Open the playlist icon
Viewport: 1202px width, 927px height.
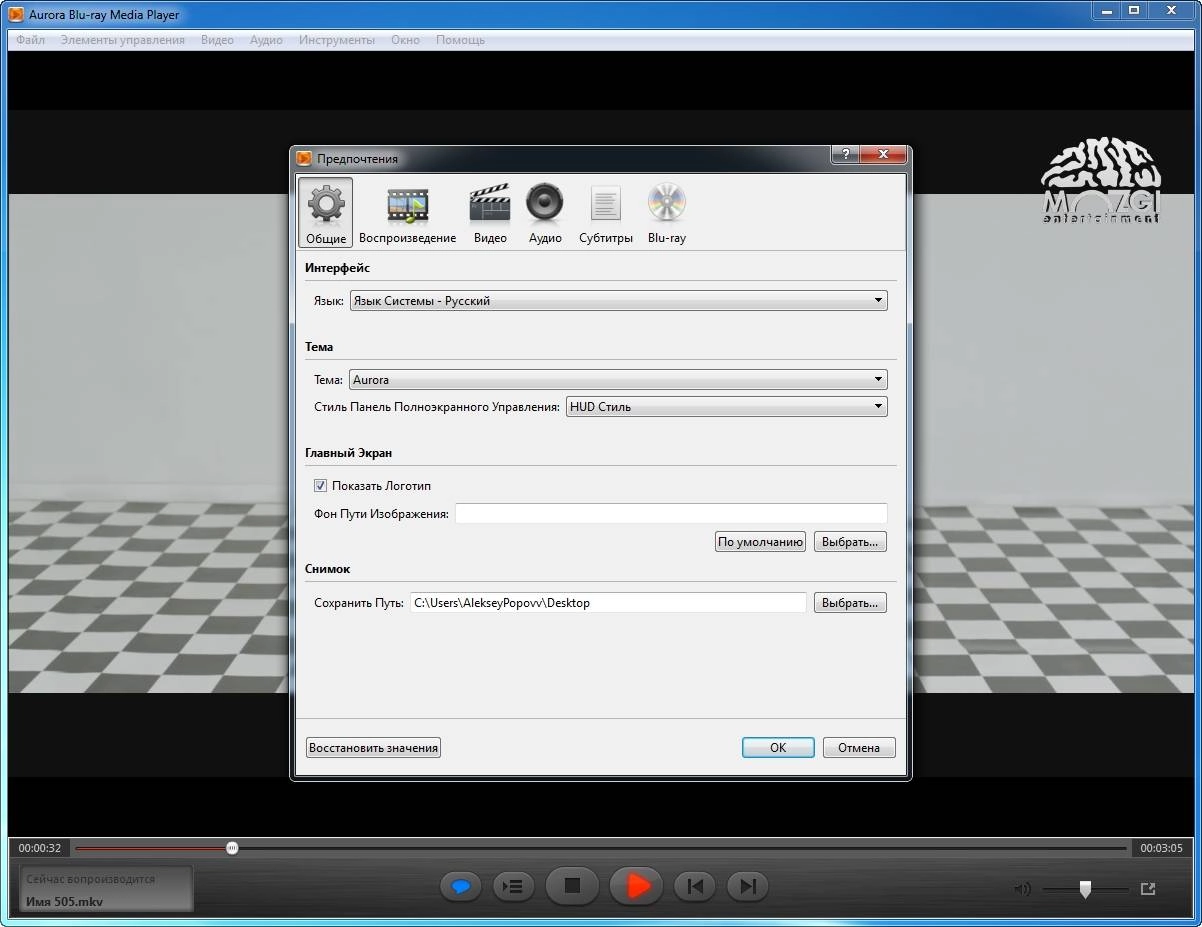pos(513,886)
